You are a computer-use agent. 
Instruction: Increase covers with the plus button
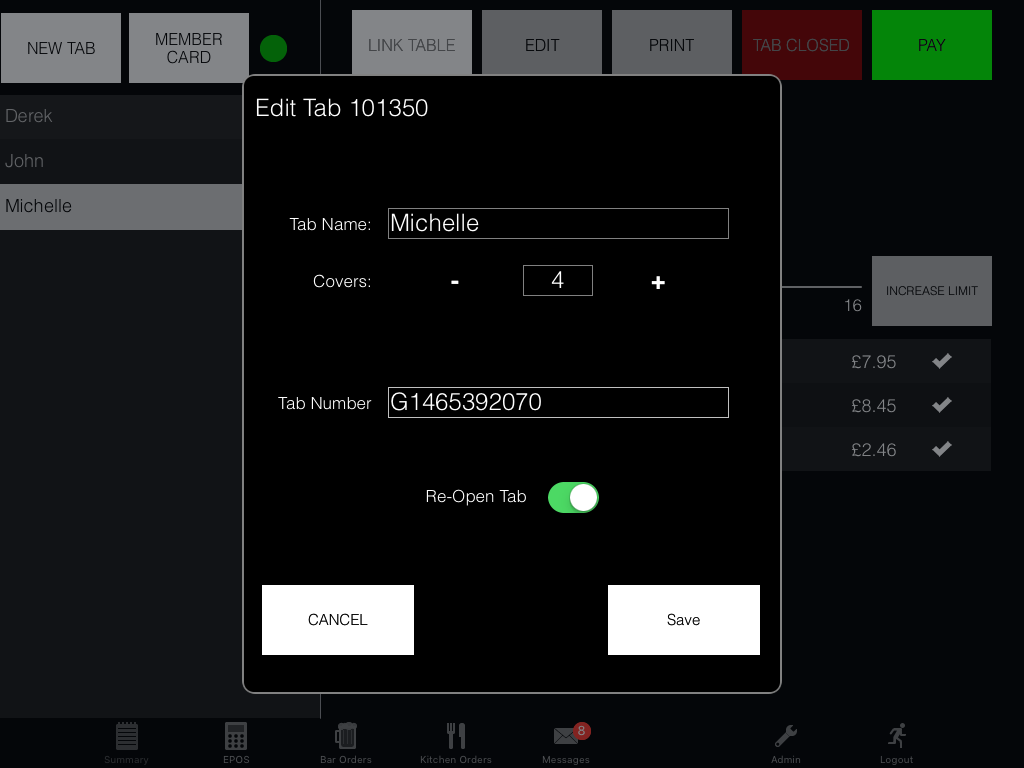pyautogui.click(x=658, y=283)
